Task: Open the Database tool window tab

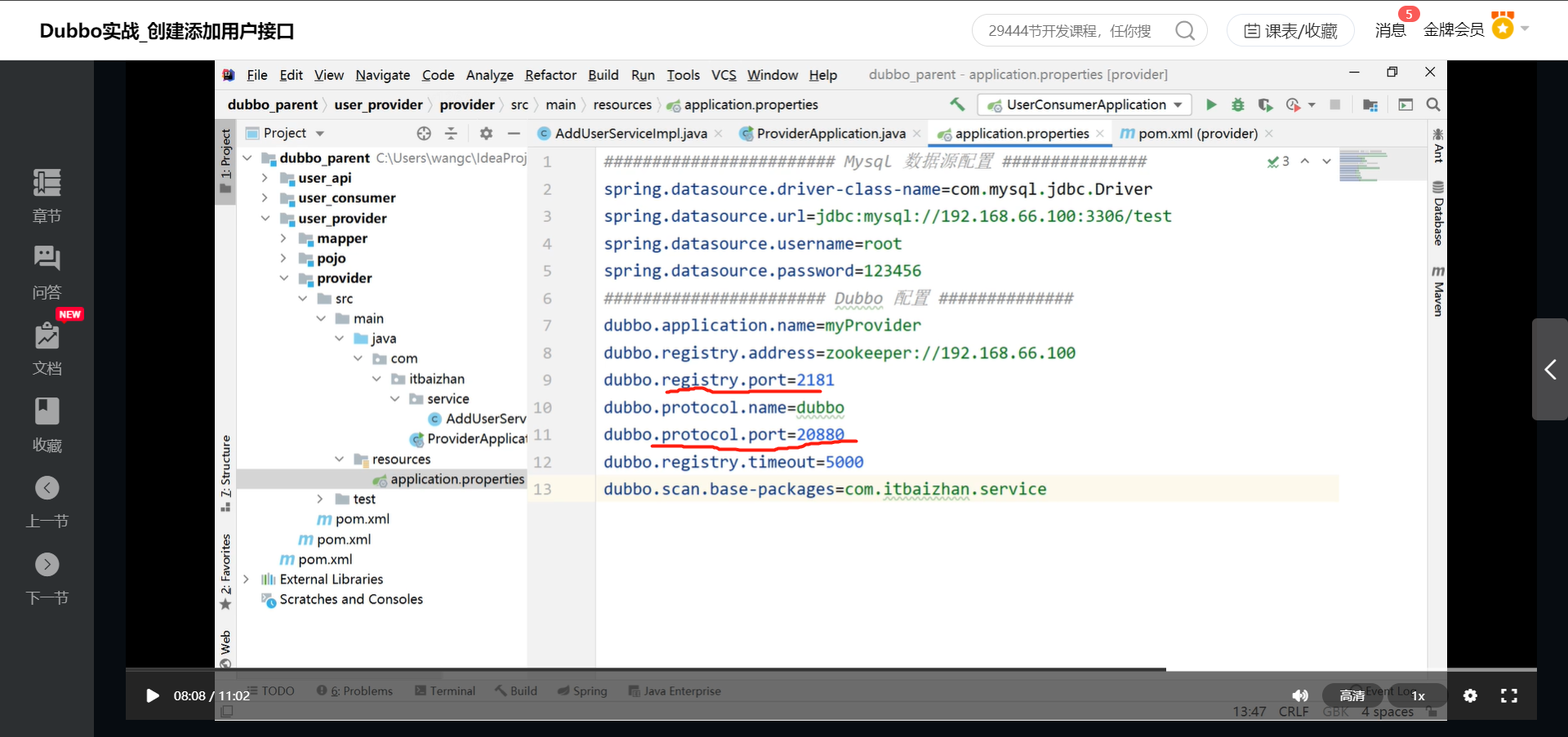Action: point(1438,213)
